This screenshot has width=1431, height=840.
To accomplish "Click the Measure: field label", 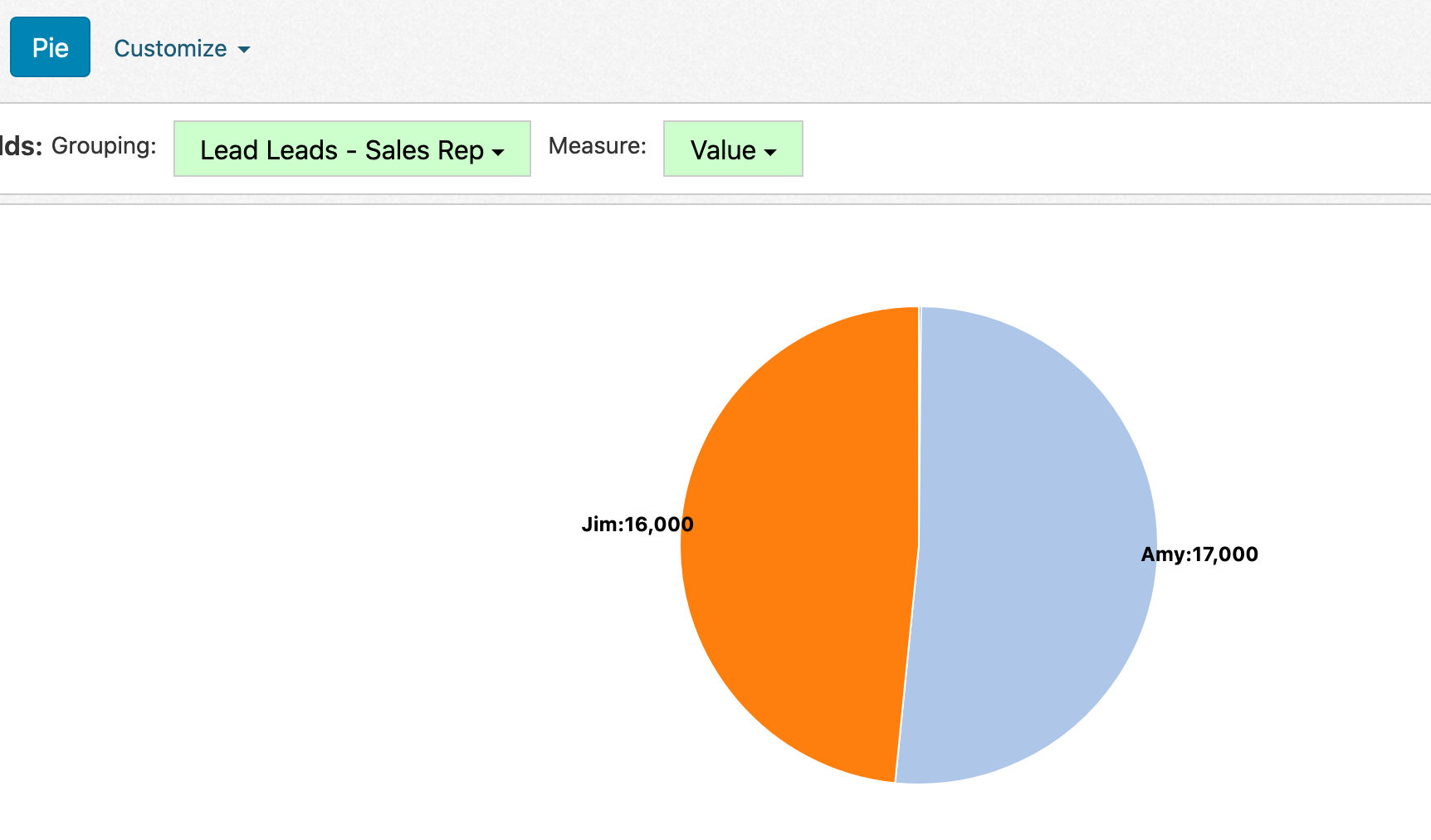I will pyautogui.click(x=597, y=146).
